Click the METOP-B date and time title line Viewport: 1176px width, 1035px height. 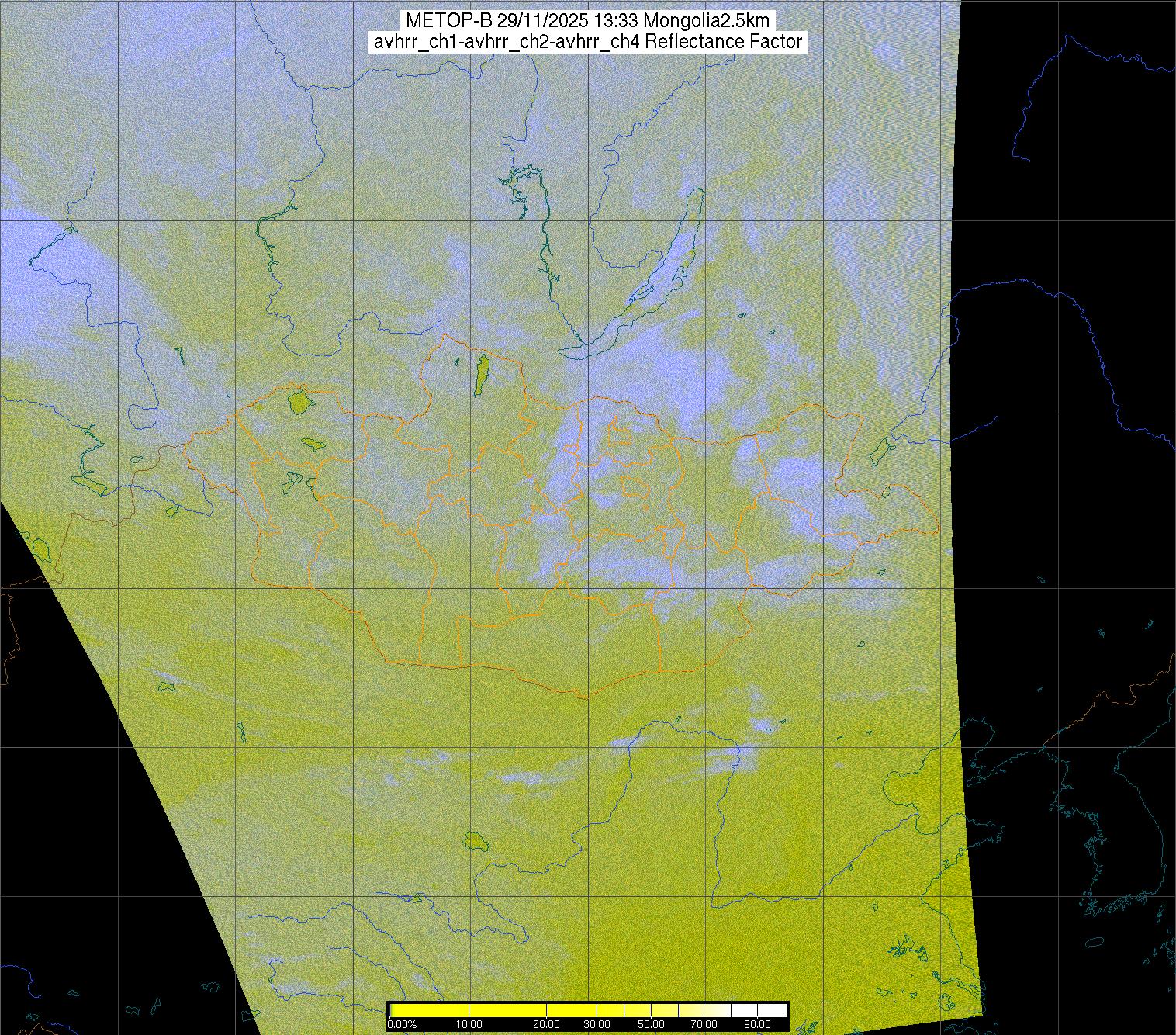pos(587,20)
